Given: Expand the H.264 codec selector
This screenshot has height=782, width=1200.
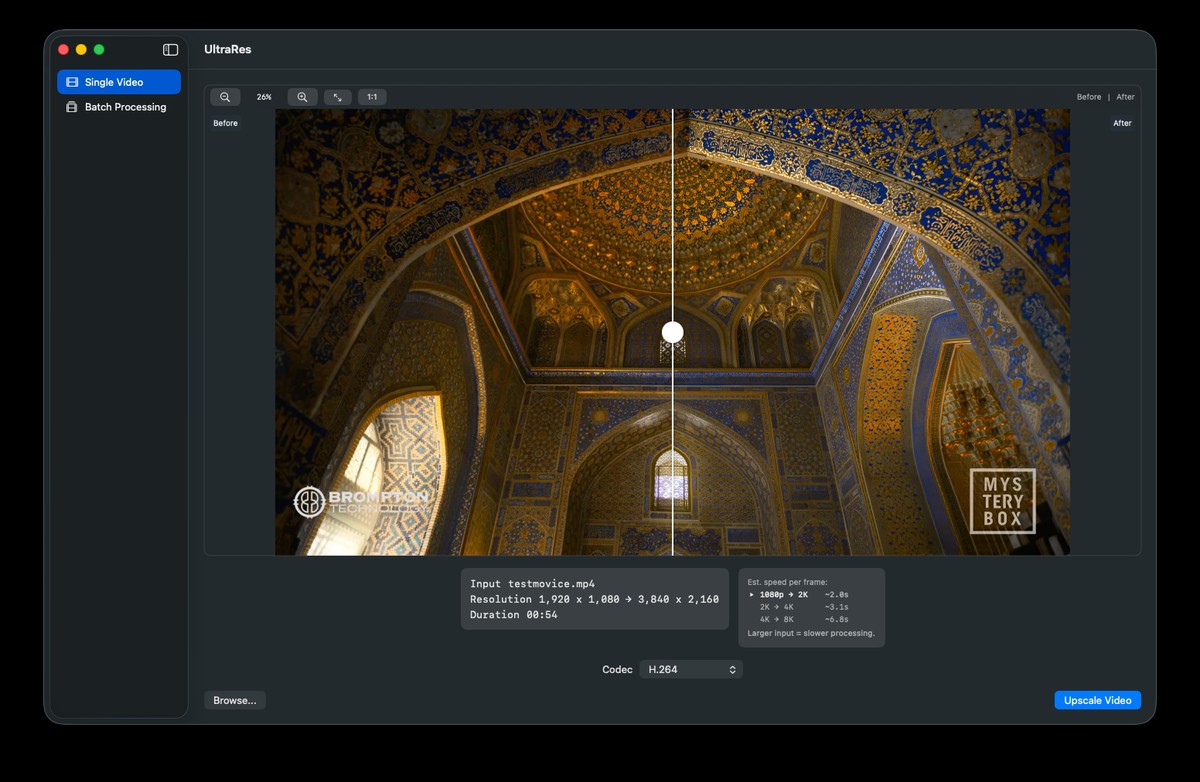Looking at the screenshot, I should click(691, 669).
